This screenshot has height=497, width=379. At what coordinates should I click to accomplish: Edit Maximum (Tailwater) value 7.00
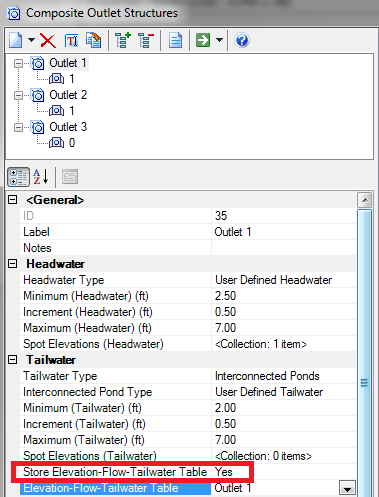(x=284, y=440)
